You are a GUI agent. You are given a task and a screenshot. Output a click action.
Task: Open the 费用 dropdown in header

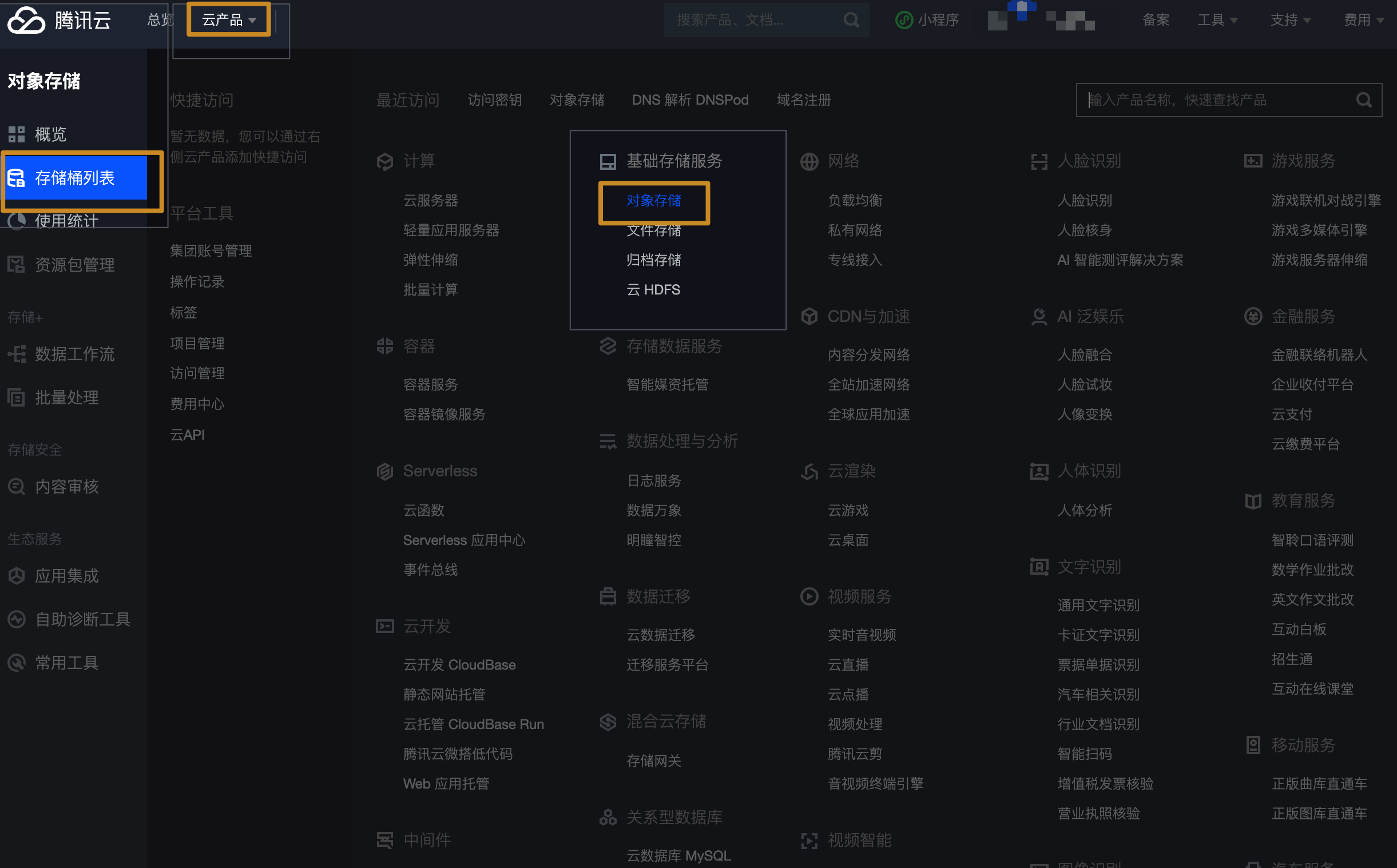click(x=1363, y=20)
